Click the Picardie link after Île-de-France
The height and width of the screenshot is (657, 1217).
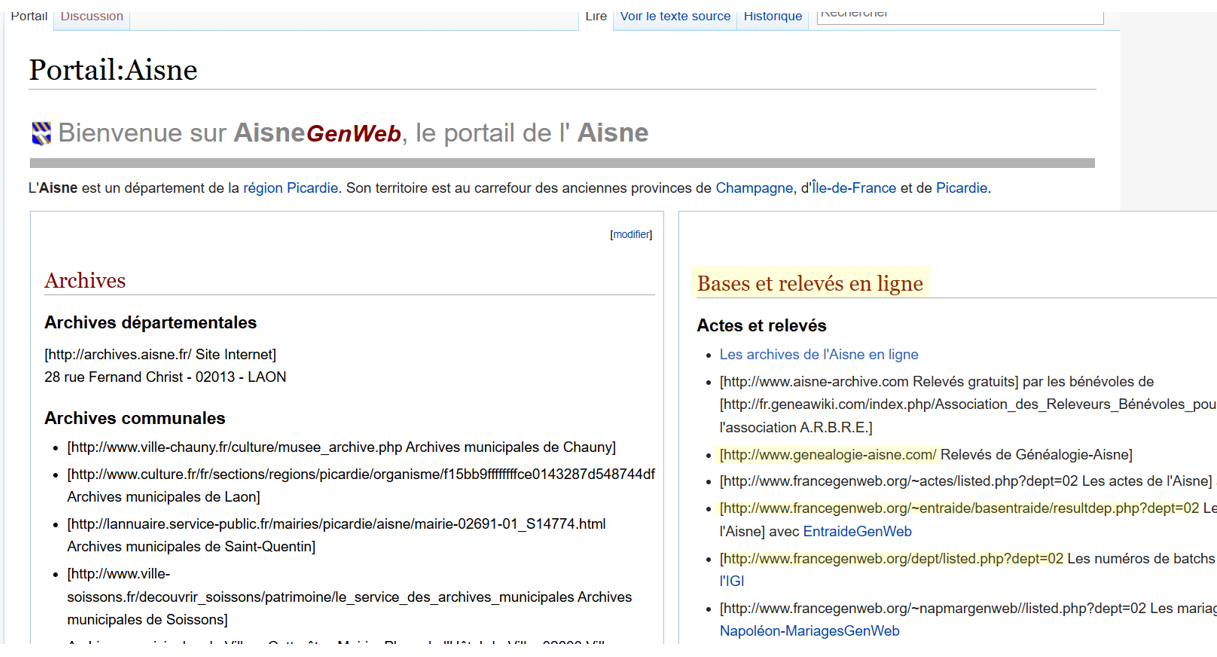pyautogui.click(x=961, y=188)
